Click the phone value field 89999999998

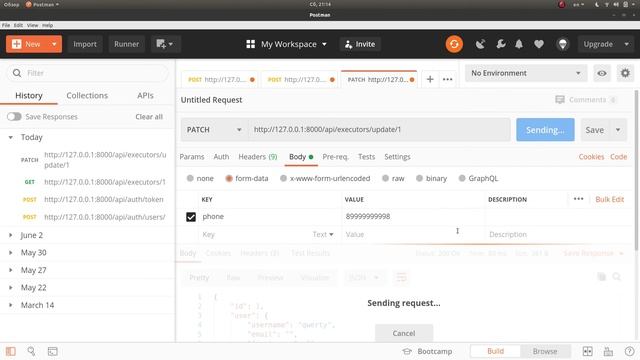(413, 216)
